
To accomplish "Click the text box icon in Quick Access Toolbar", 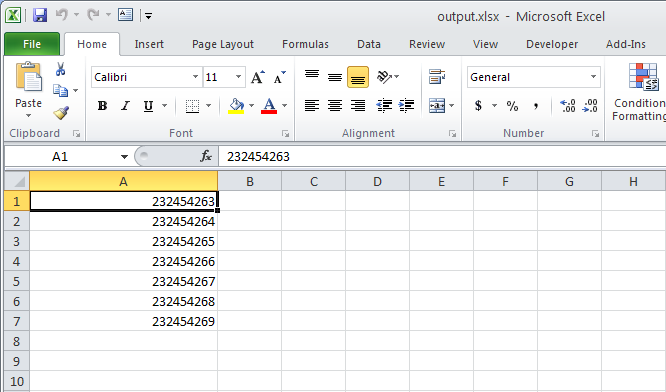I will point(126,15).
